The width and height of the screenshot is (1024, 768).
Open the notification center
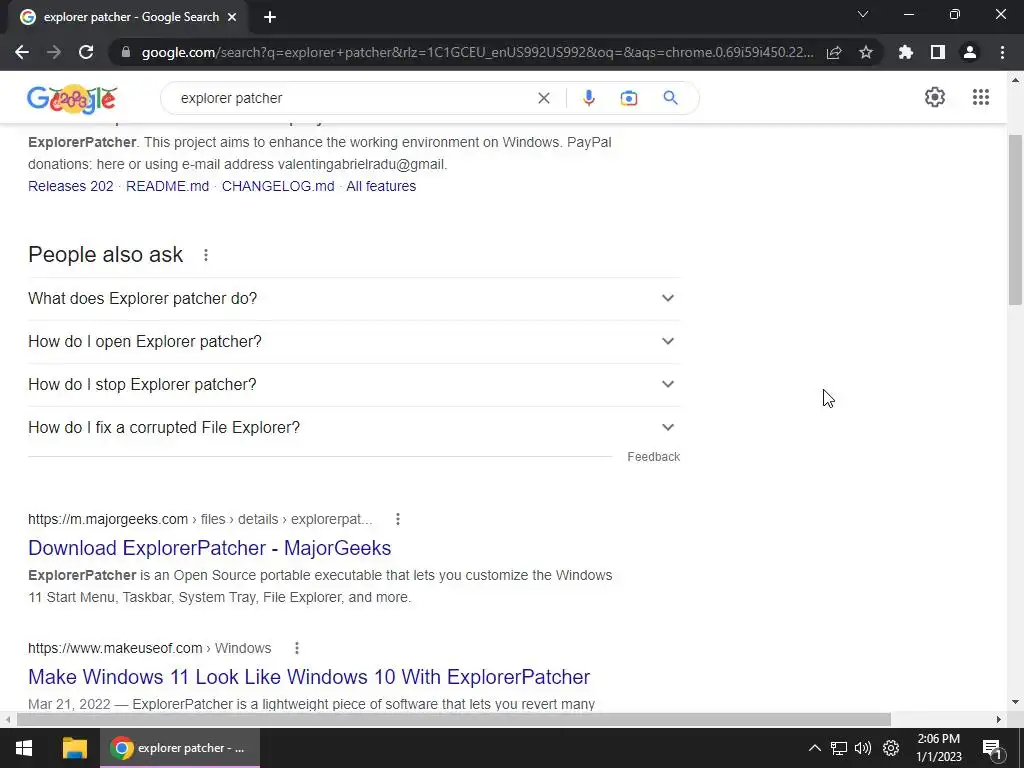coord(992,748)
